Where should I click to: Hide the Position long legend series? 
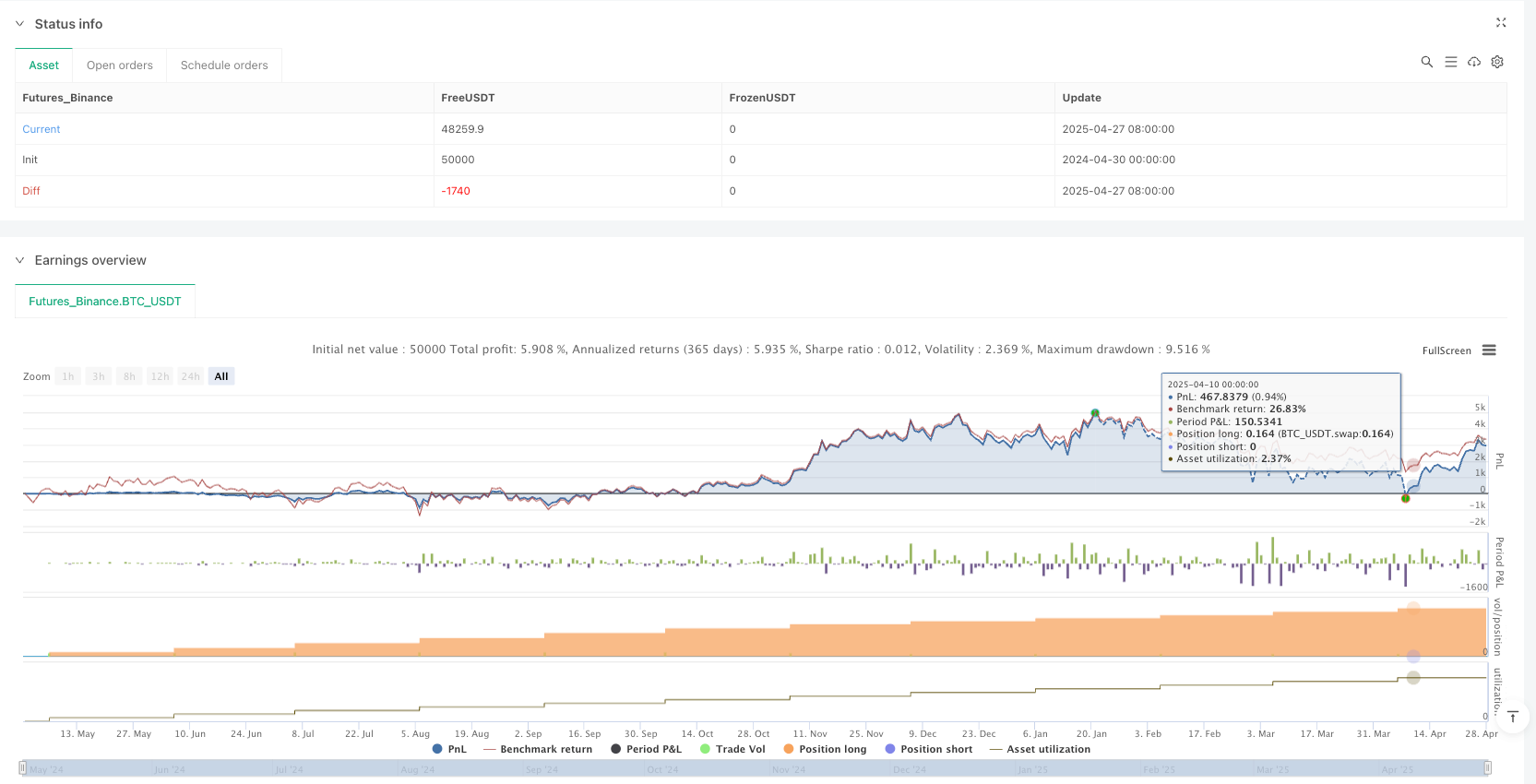[x=825, y=749]
